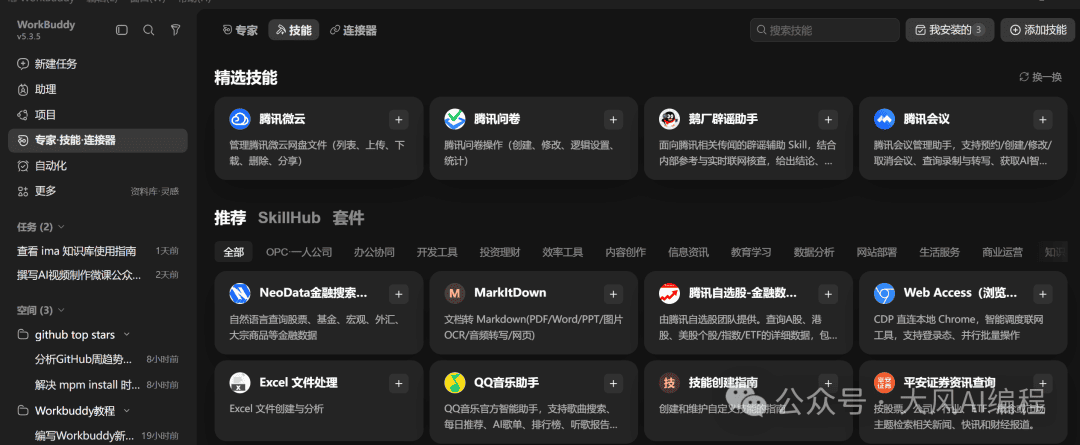Screen dimensions: 1080x445
Task: Add the 腾讯问卷 skill
Action: click(x=613, y=119)
